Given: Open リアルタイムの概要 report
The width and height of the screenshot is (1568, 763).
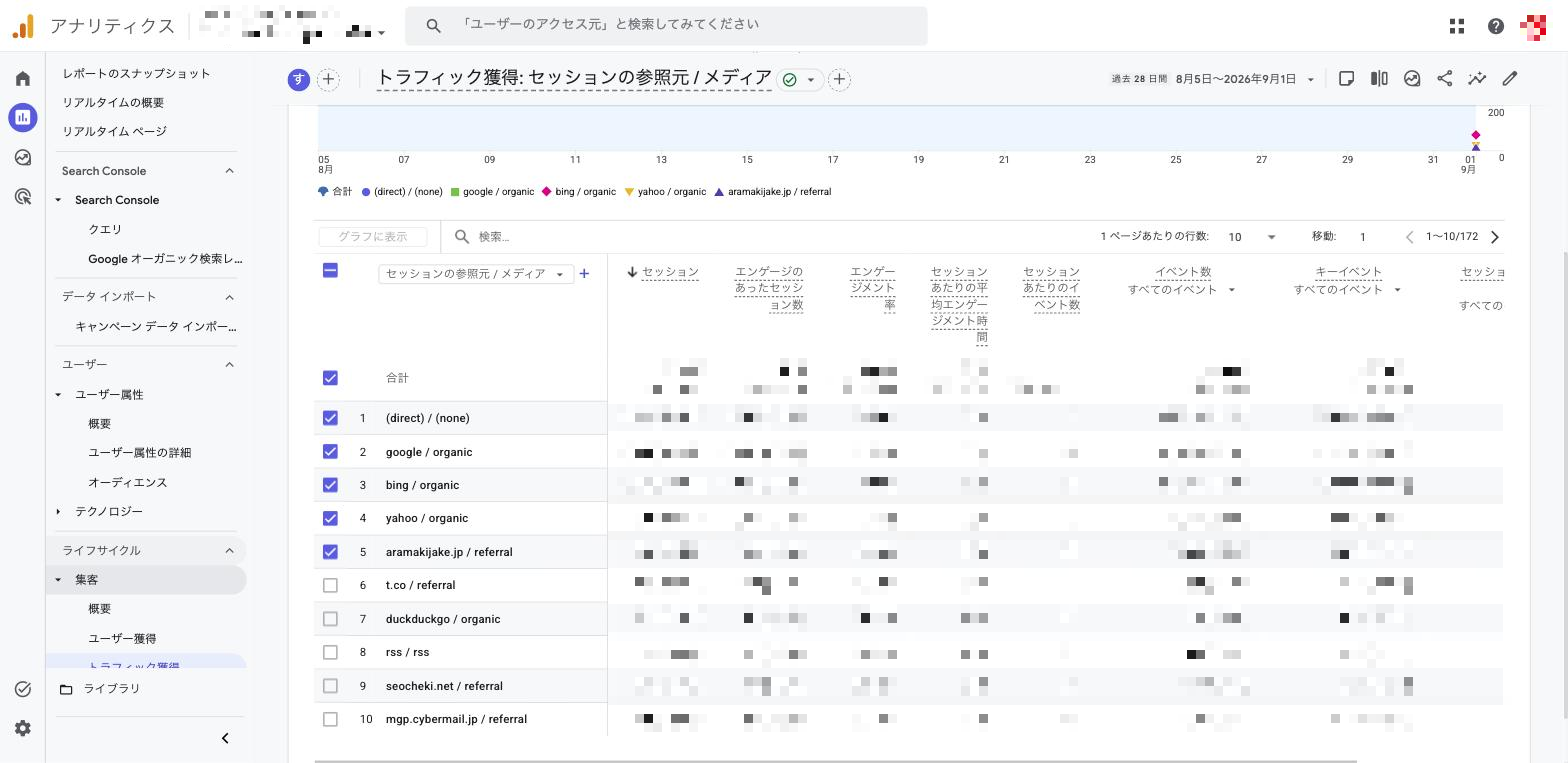Looking at the screenshot, I should point(113,103).
